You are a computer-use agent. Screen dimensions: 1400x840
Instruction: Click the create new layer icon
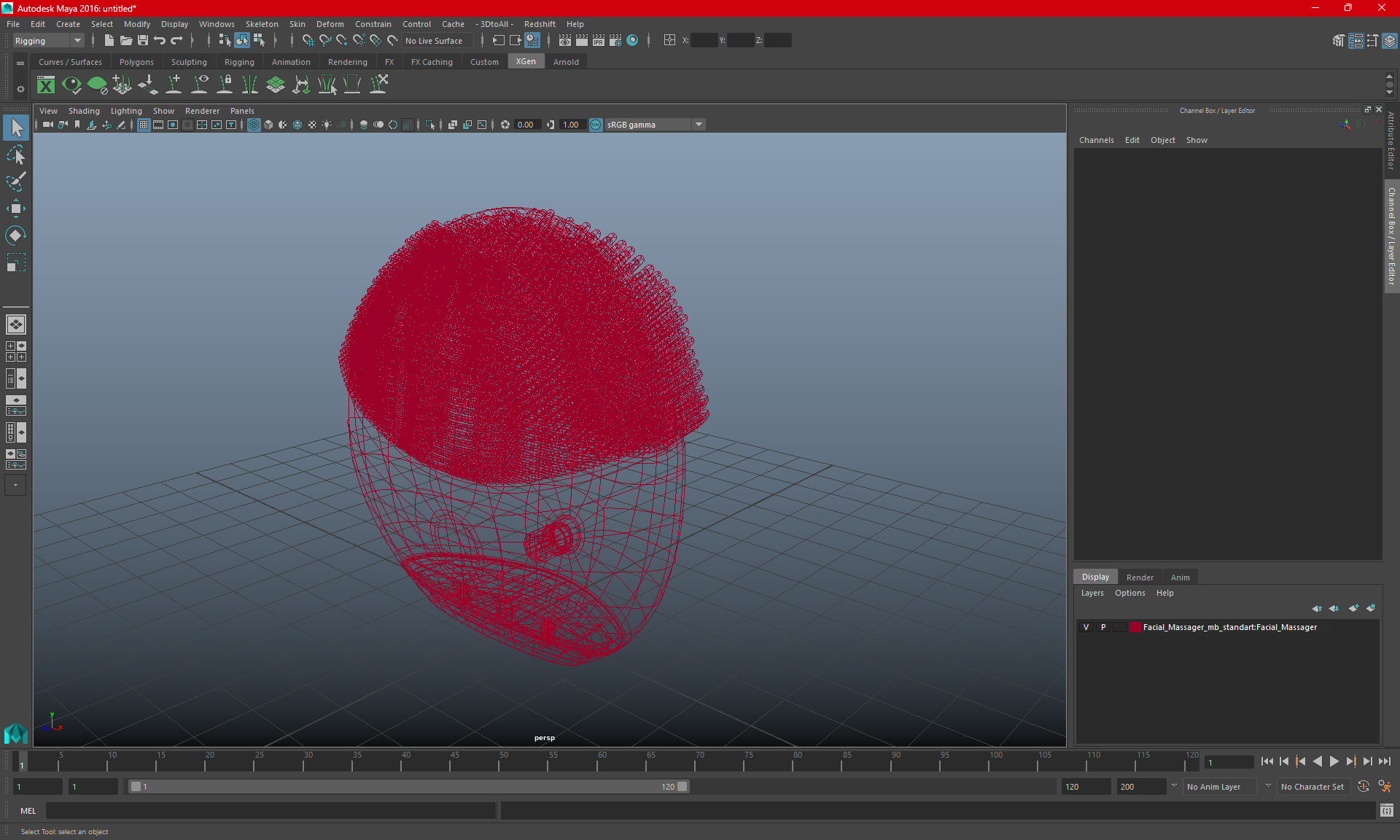tap(1354, 608)
